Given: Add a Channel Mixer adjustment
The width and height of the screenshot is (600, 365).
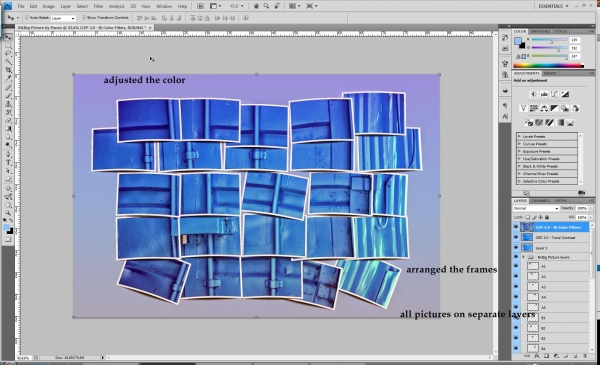Looking at the screenshot, I should click(575, 108).
